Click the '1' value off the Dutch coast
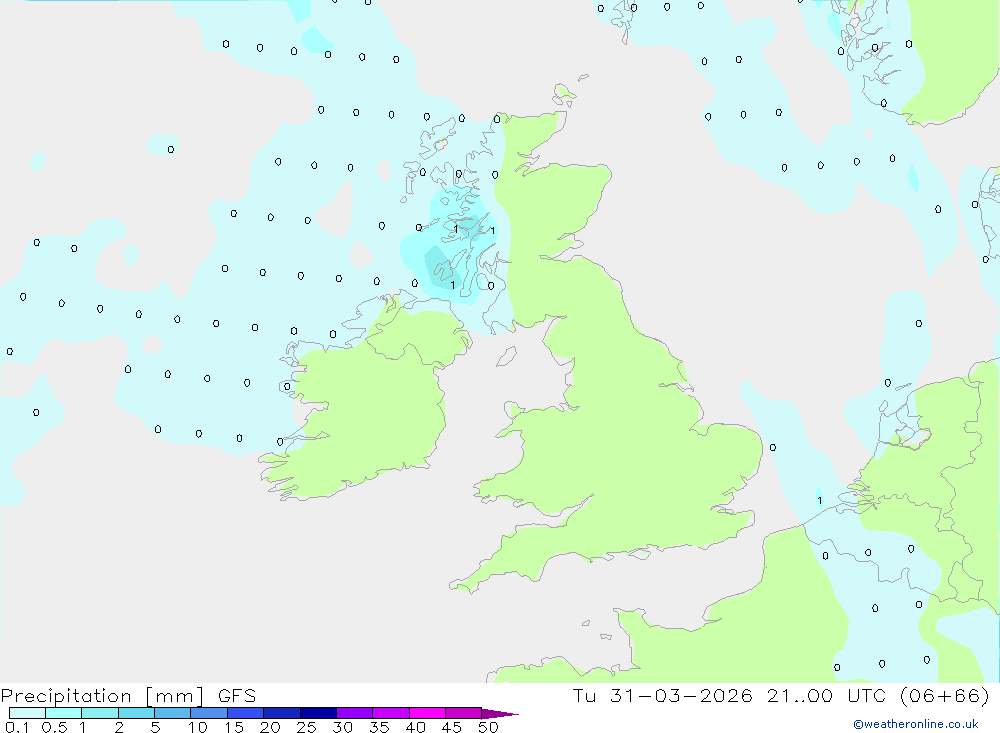Screen dimensions: 1000x733 pyautogui.click(x=820, y=501)
